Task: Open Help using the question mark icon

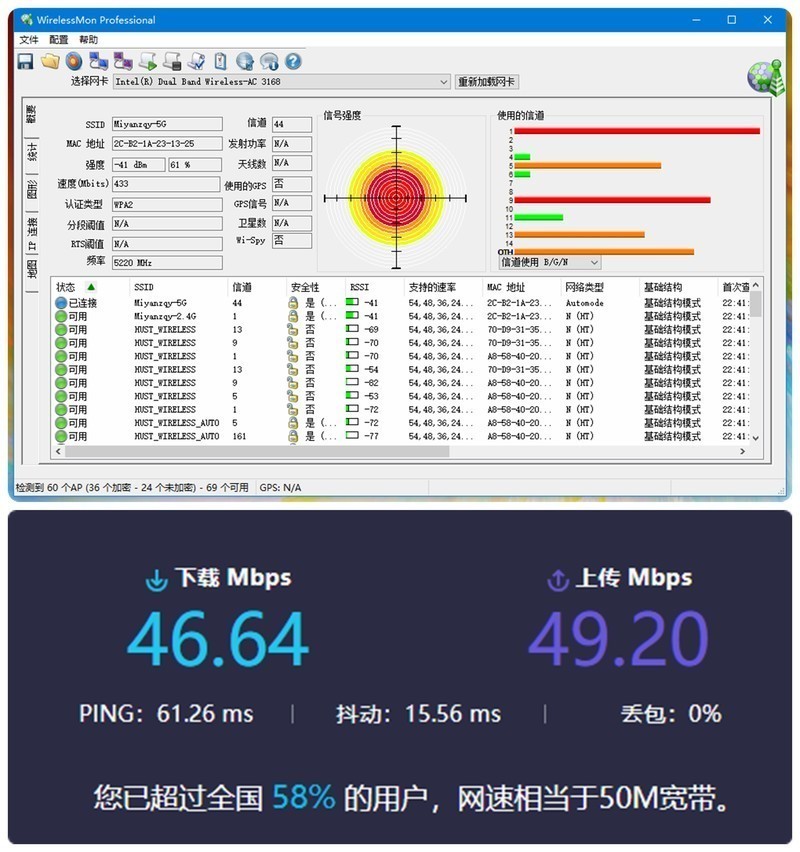Action: pyautogui.click(x=293, y=60)
